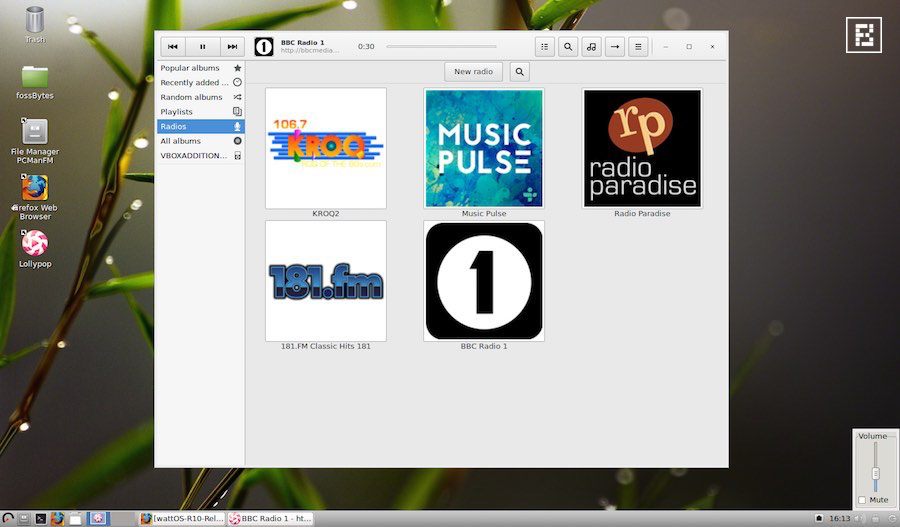Open All albums in sidebar
The image size is (900, 527).
point(200,141)
